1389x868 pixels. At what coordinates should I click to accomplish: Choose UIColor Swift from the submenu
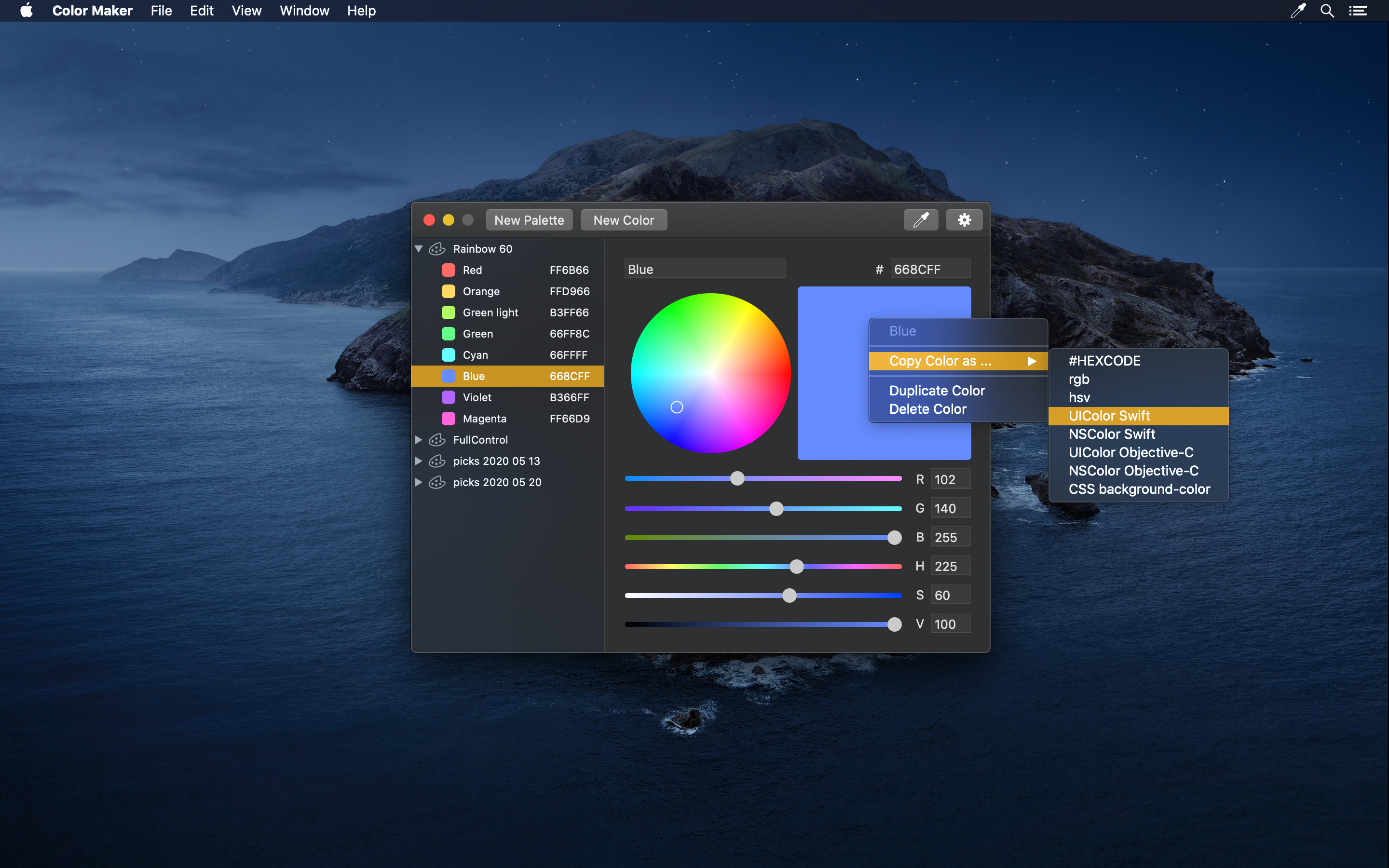coord(1109,416)
